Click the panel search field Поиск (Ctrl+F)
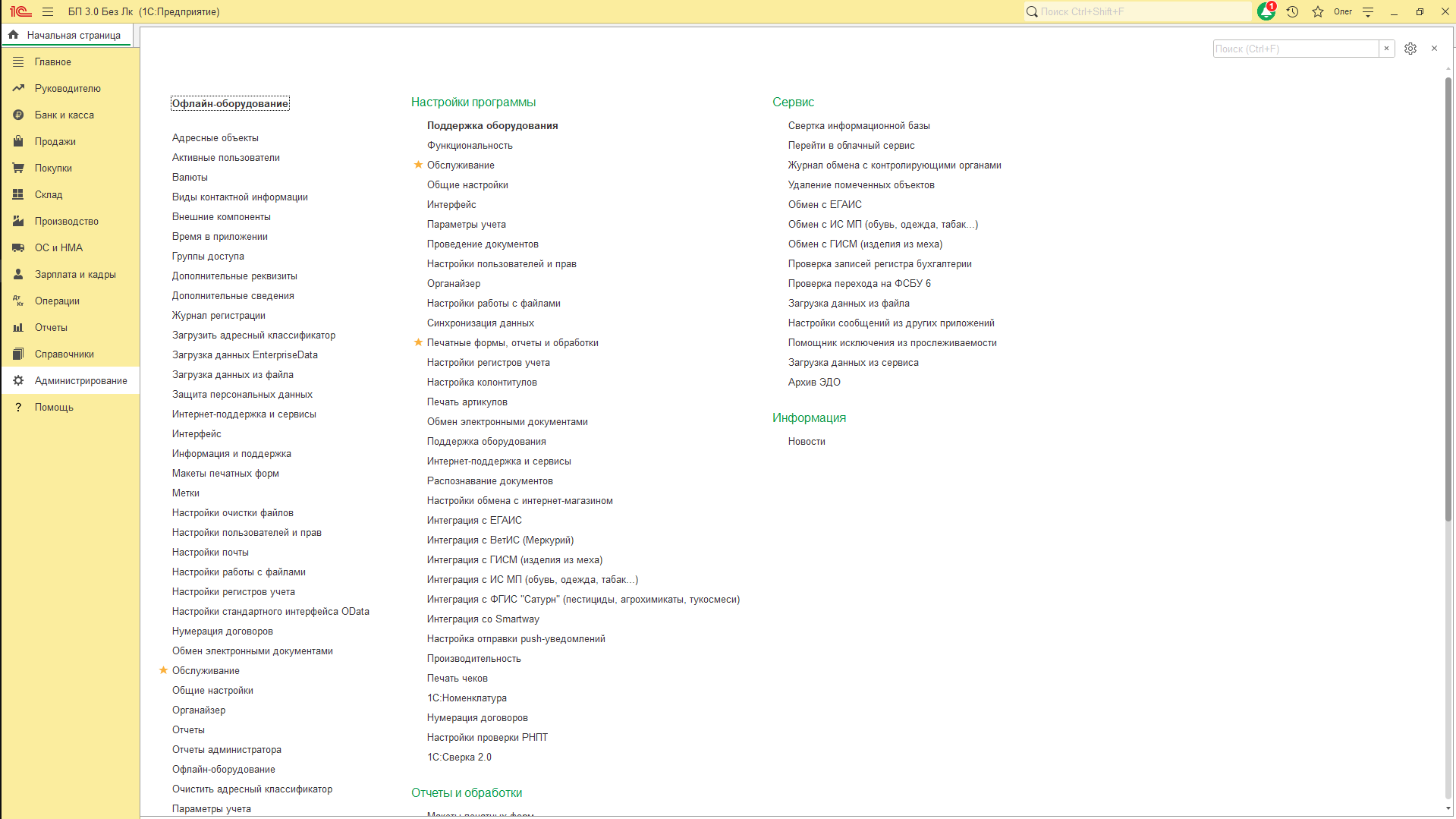This screenshot has width=1456, height=819. 1296,49
